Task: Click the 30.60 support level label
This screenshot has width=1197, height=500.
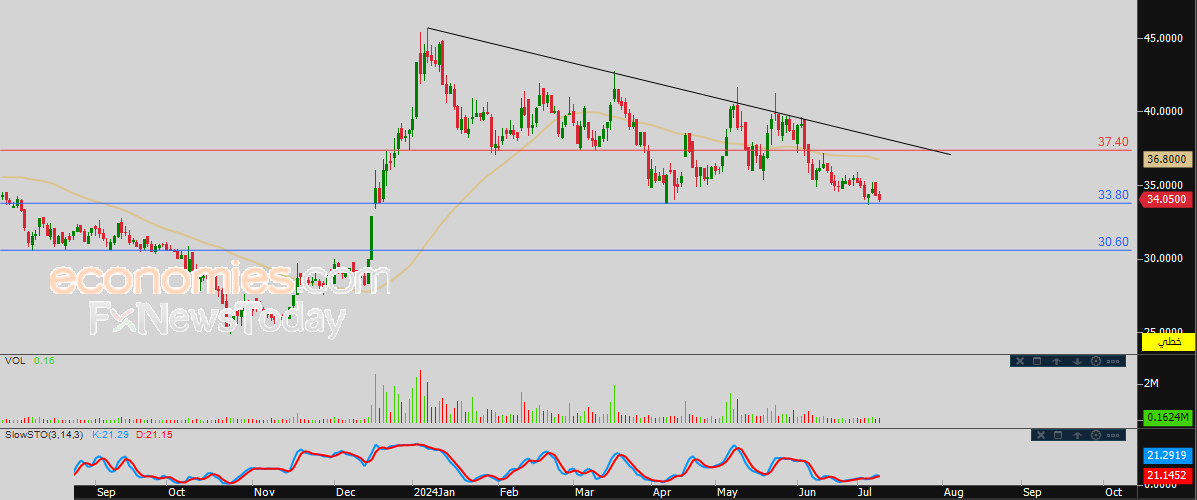Action: click(x=1113, y=242)
